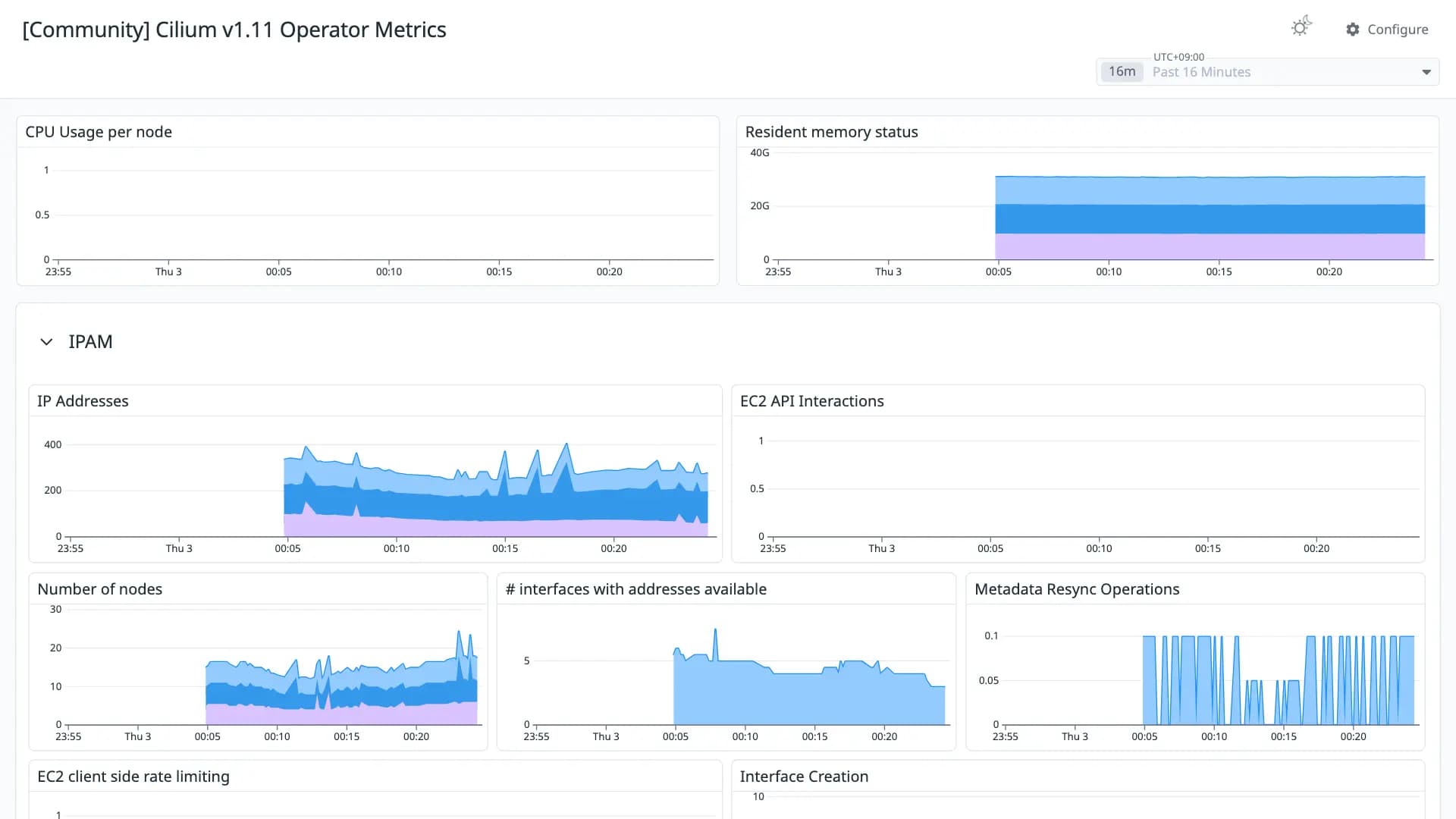
Task: Open the Configure menu
Action: [1387, 30]
